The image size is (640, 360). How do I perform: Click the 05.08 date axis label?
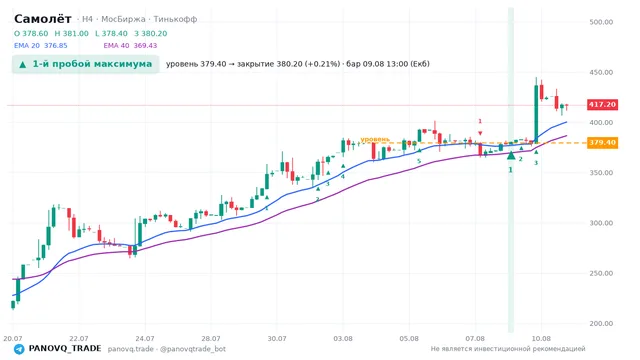click(x=409, y=338)
